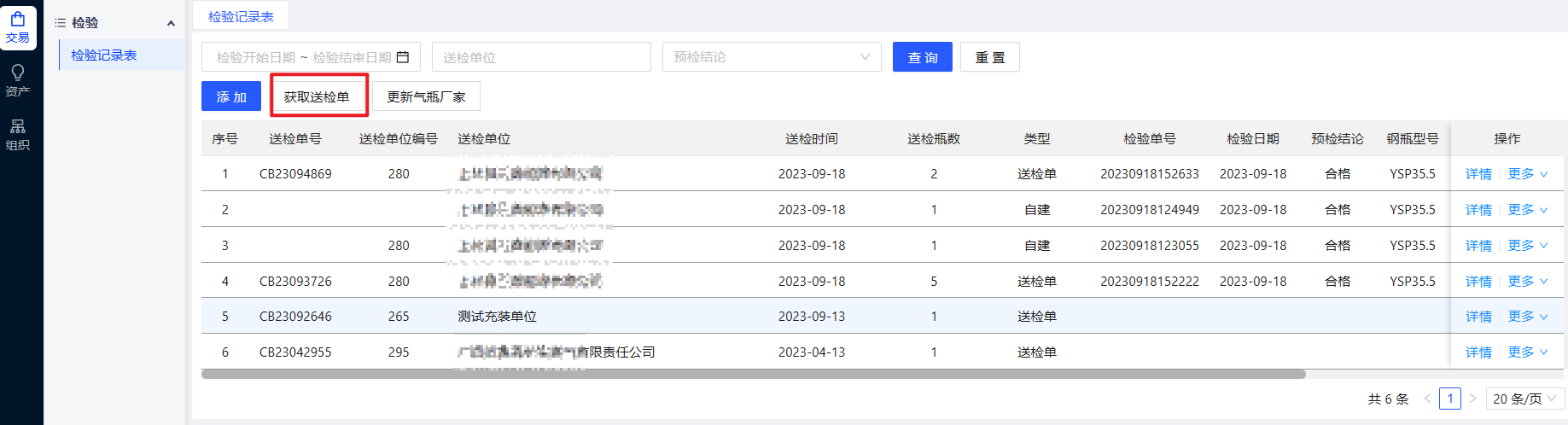Expand 更多 menu for row CB23094869
The image size is (1568, 425).
pos(1527,174)
